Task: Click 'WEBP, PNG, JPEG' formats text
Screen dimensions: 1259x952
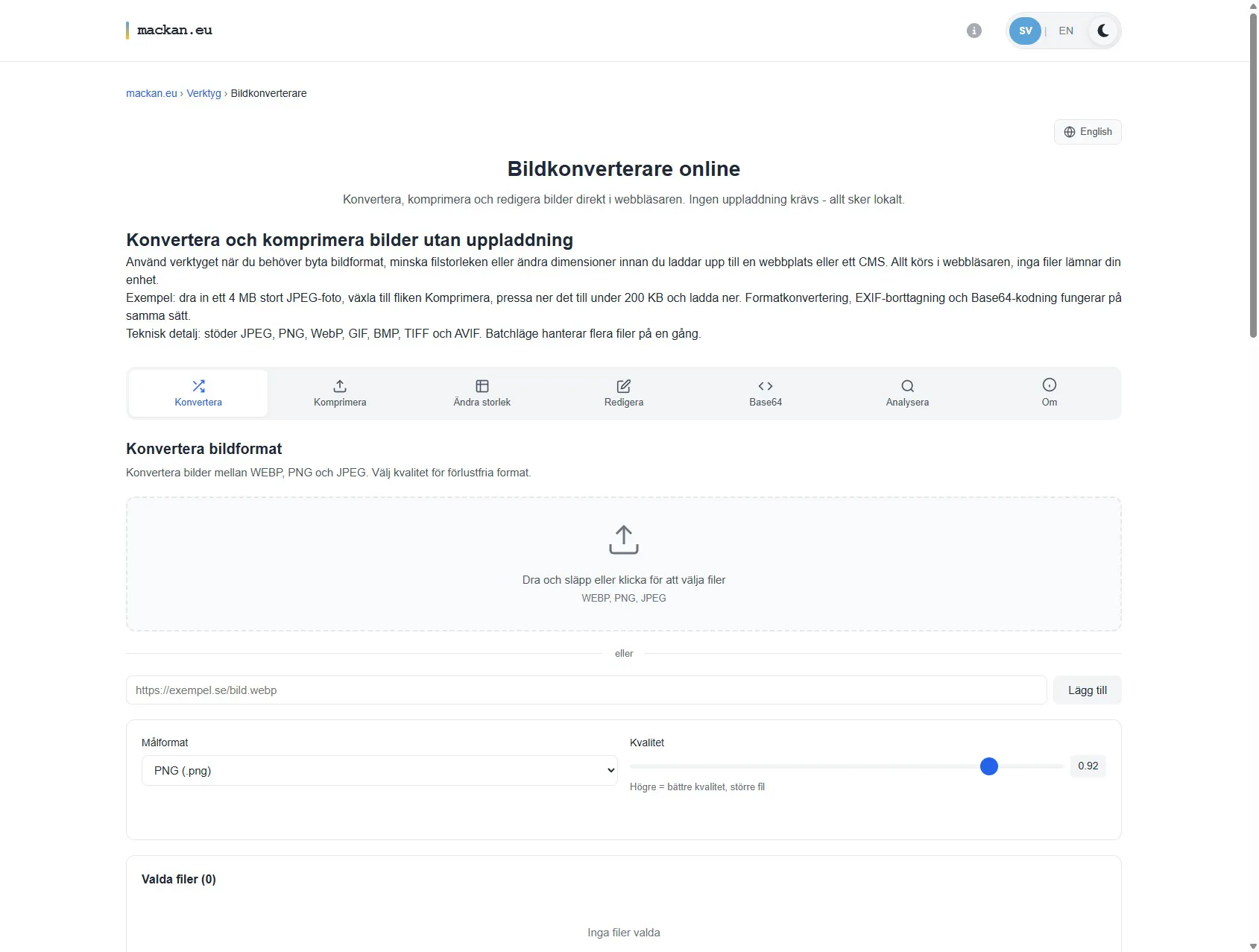Action: coord(624,598)
